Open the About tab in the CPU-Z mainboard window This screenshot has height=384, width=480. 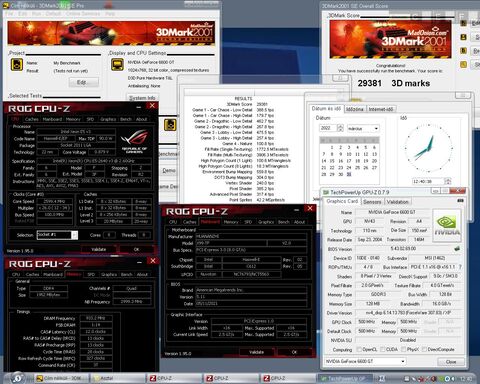[x=299, y=222]
